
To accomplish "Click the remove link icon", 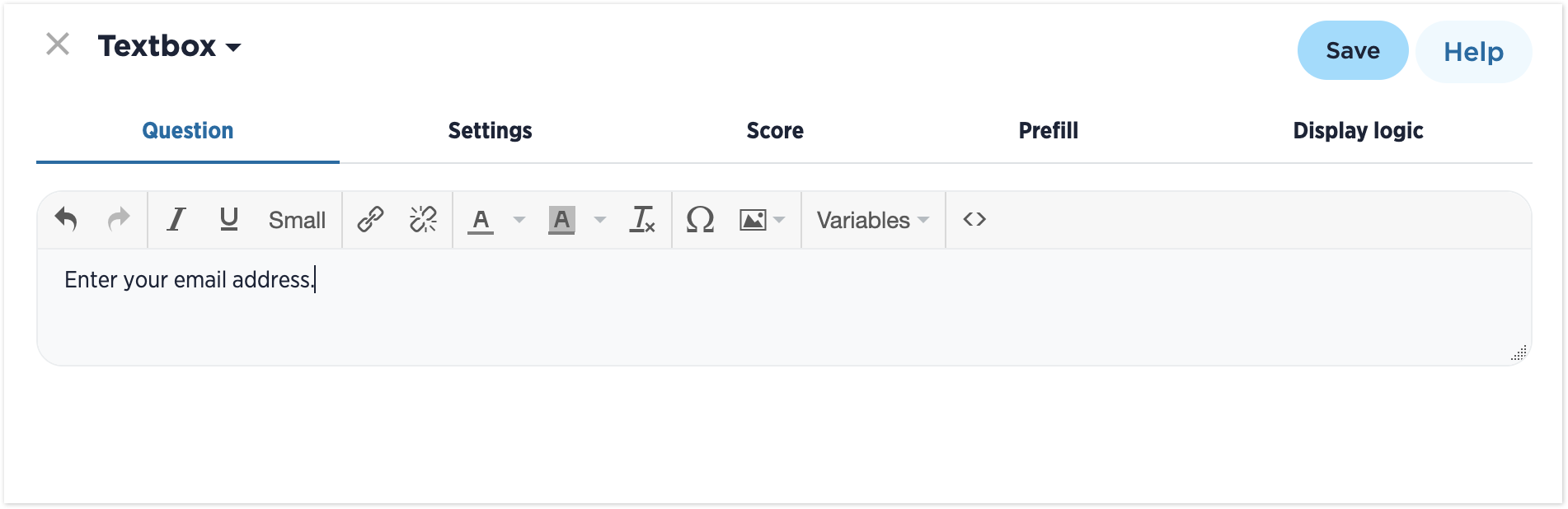I will (423, 219).
